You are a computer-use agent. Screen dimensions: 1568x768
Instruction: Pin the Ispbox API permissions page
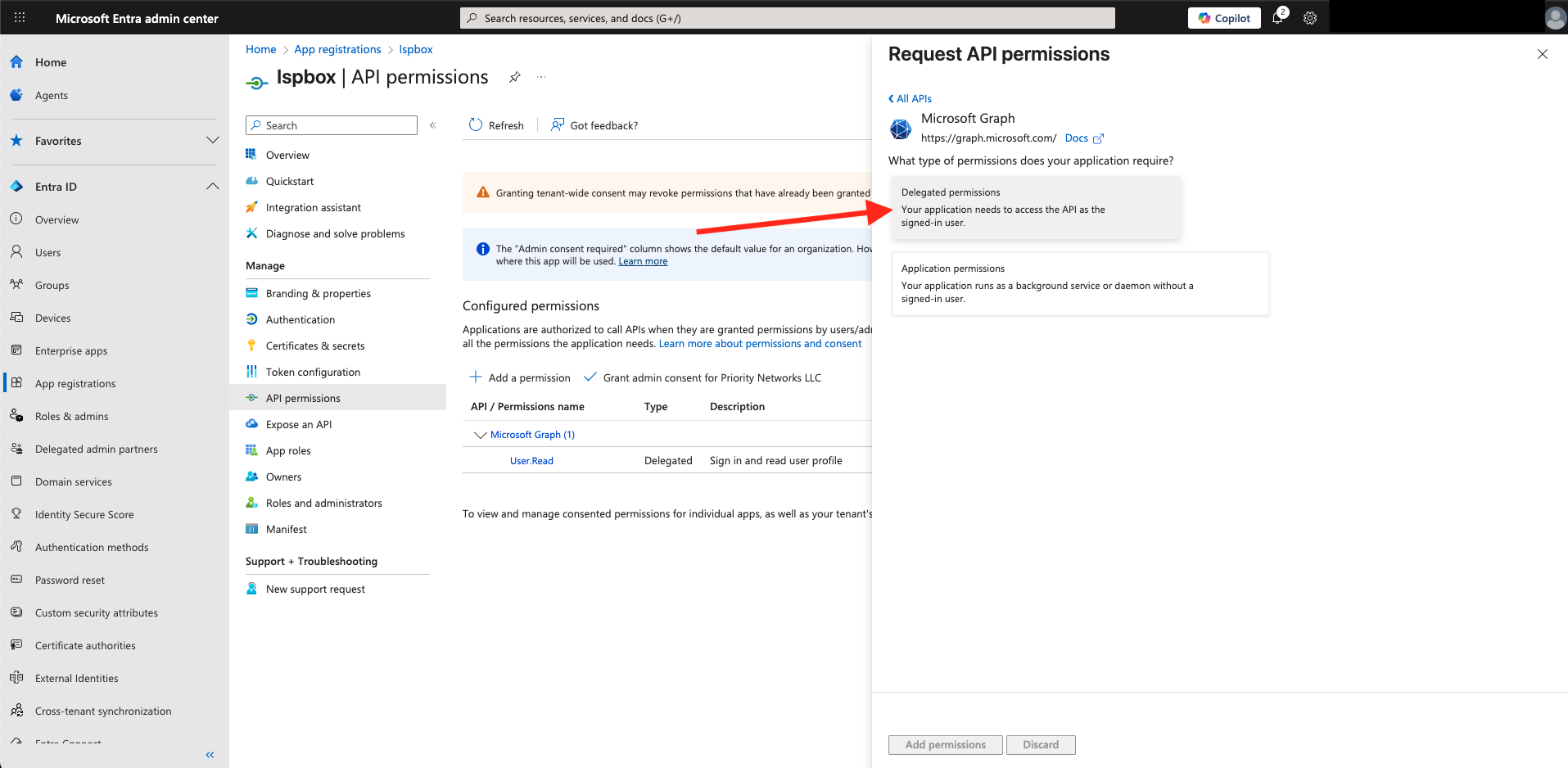[514, 77]
